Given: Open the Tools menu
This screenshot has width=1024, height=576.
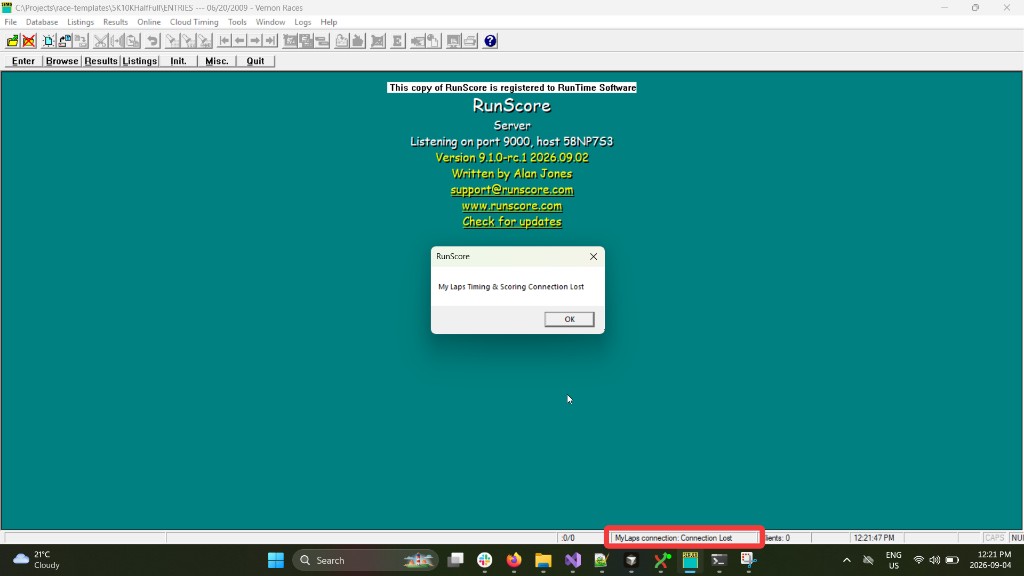Looking at the screenshot, I should [x=237, y=22].
